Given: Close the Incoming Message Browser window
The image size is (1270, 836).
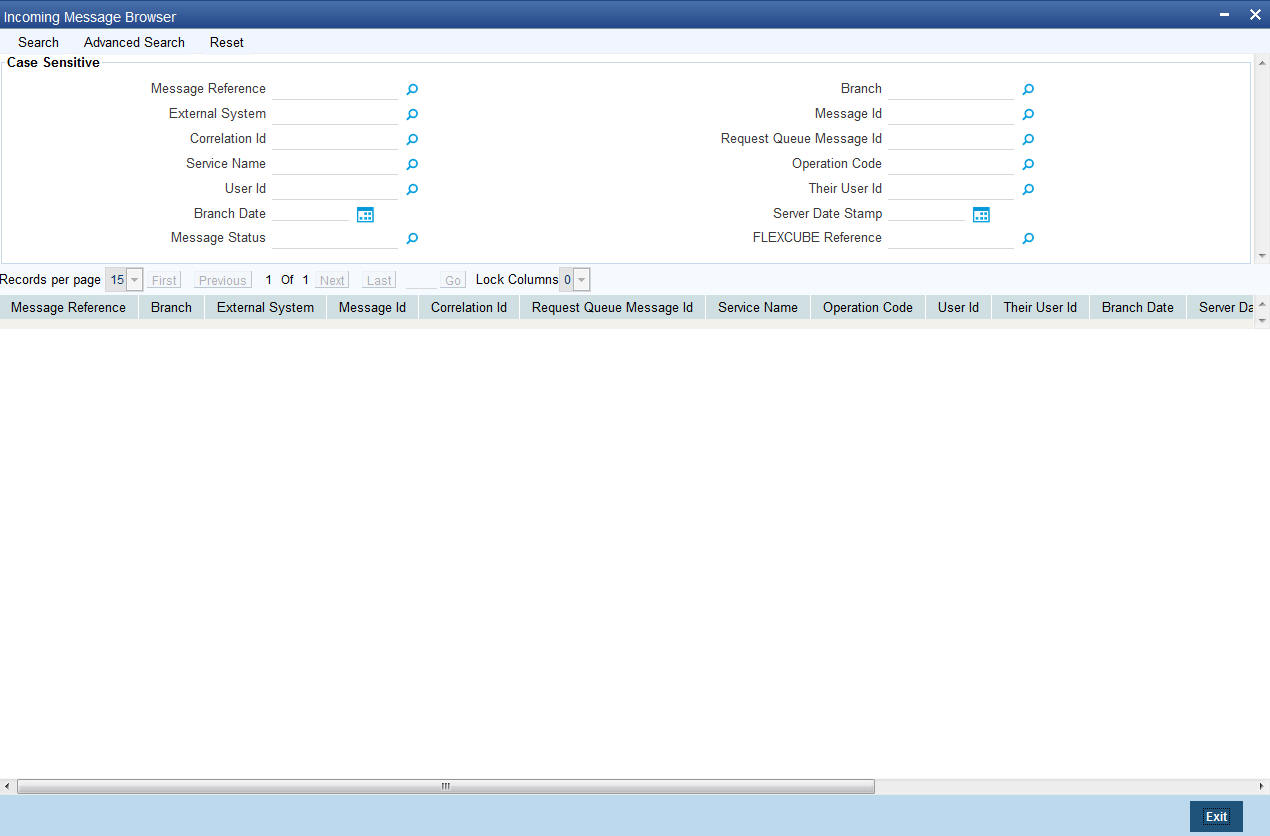Looking at the screenshot, I should pyautogui.click(x=1255, y=15).
